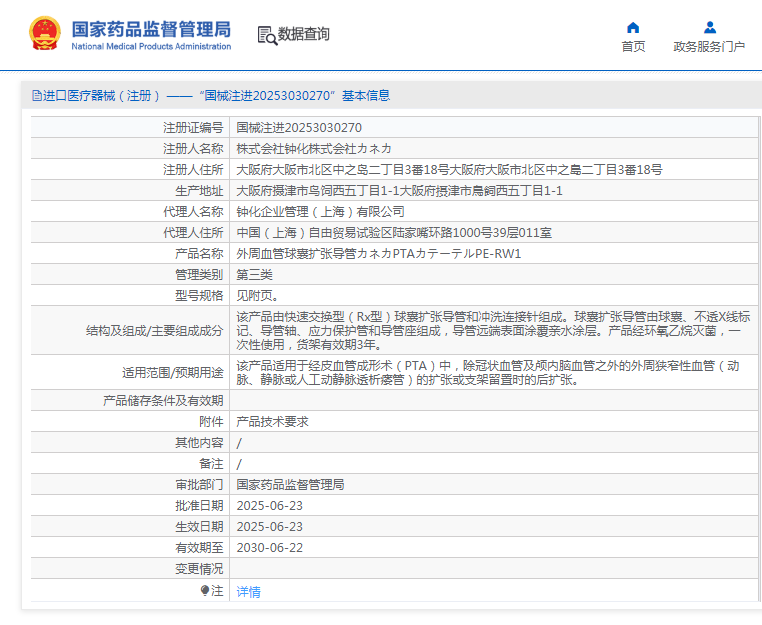Click the national emblem logo
The image size is (762, 625).
pos(44,34)
